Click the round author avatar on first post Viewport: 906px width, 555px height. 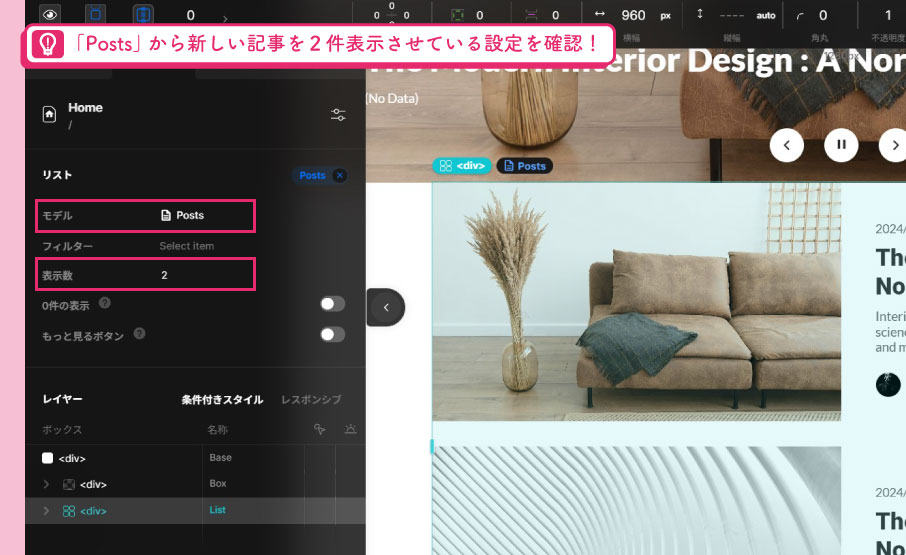[x=888, y=384]
